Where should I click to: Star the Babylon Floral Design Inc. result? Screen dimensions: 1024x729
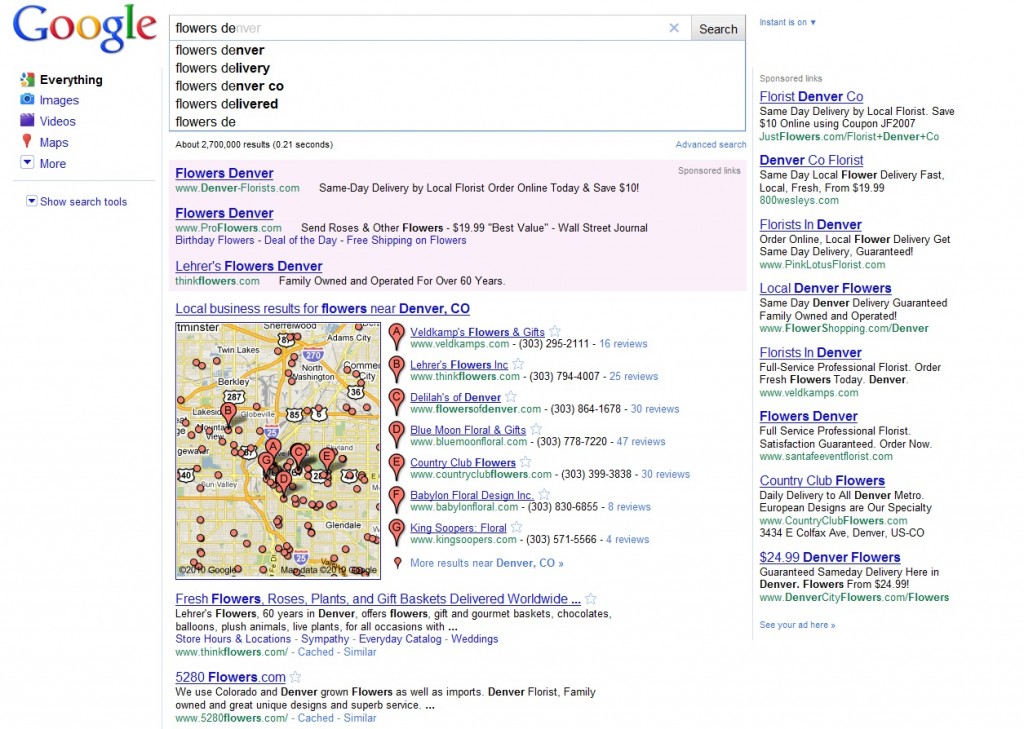(x=543, y=494)
